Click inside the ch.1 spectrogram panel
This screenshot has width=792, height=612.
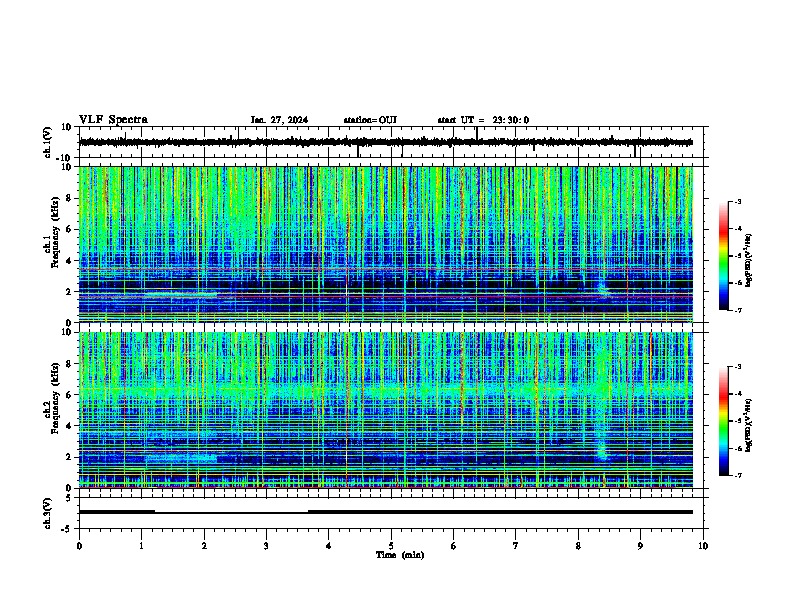[385, 244]
